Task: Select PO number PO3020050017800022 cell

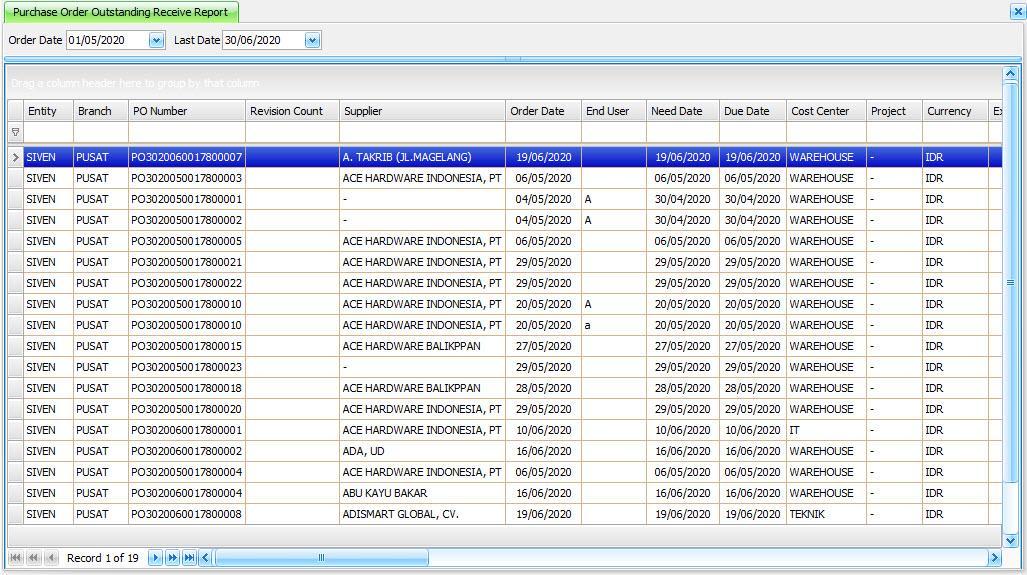Action: tap(187, 283)
